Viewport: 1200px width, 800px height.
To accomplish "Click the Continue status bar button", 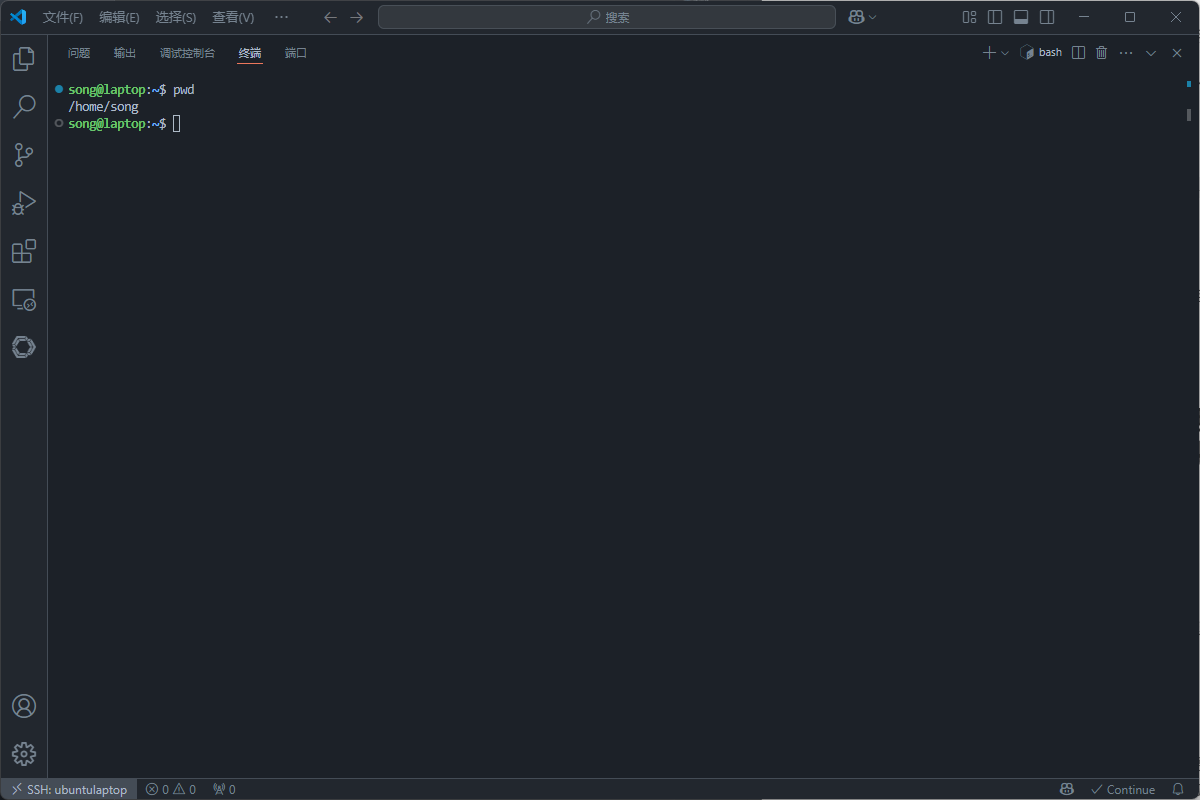I will (1123, 789).
